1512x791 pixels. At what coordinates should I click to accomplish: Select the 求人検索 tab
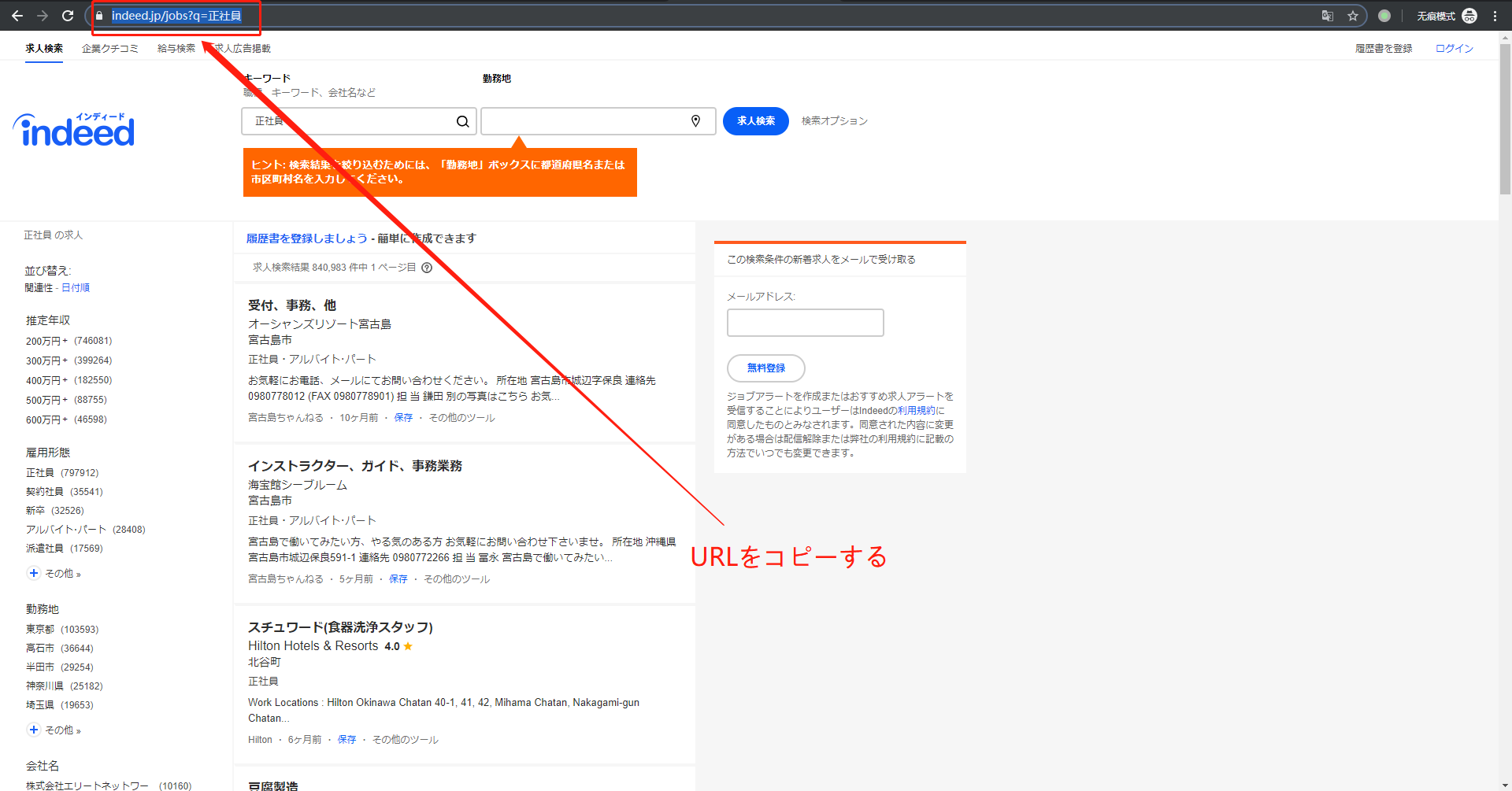pyautogui.click(x=44, y=48)
